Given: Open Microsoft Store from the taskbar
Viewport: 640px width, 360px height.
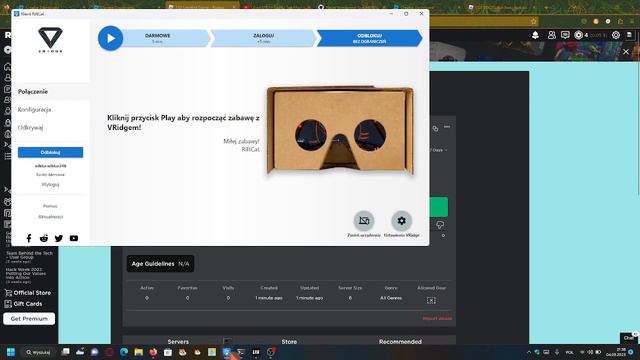Looking at the screenshot, I should pyautogui.click(x=168, y=352).
